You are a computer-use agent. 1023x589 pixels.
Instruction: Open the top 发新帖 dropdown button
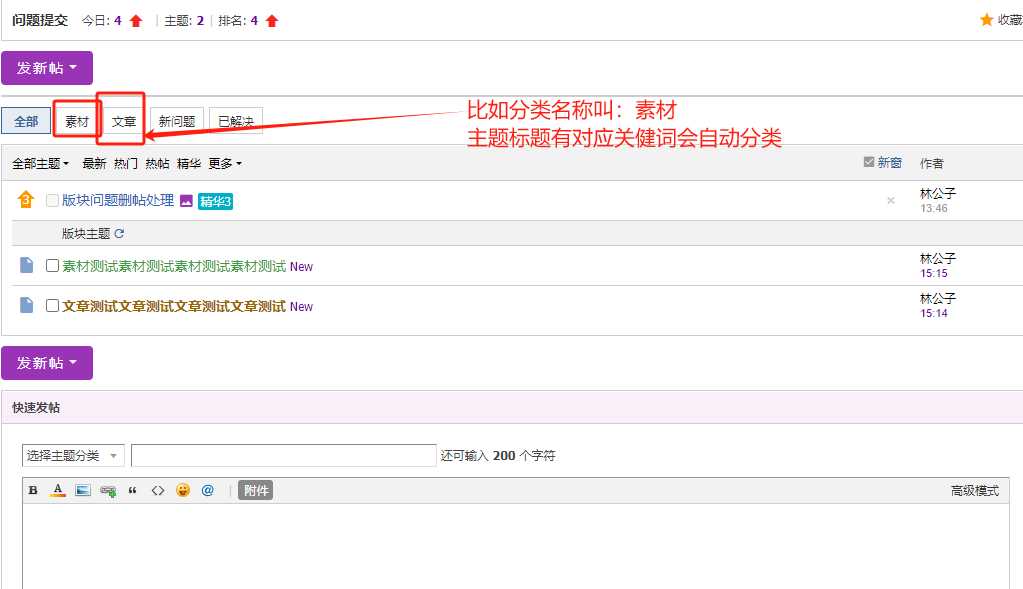click(47, 68)
